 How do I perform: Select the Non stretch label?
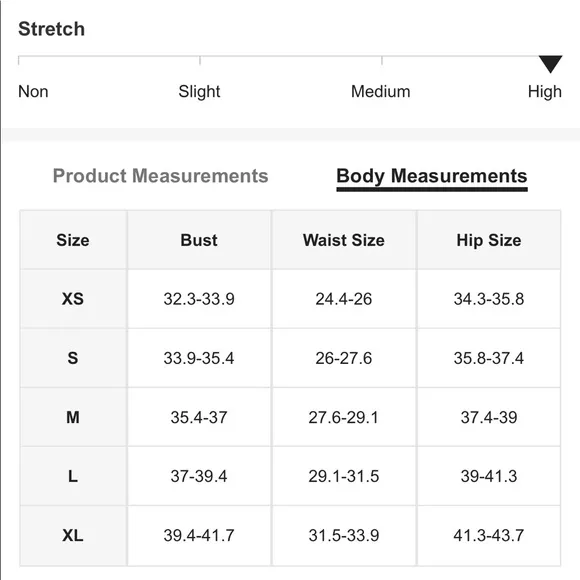(33, 91)
